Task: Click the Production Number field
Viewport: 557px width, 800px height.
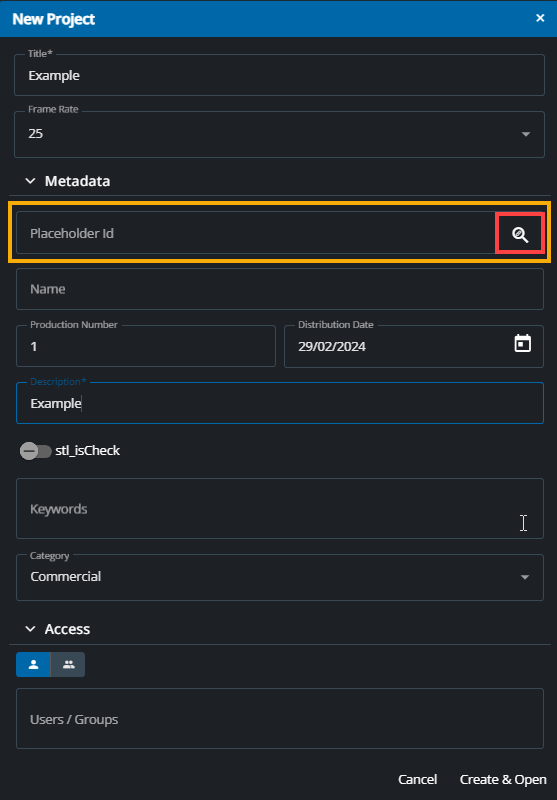Action: [x=146, y=346]
